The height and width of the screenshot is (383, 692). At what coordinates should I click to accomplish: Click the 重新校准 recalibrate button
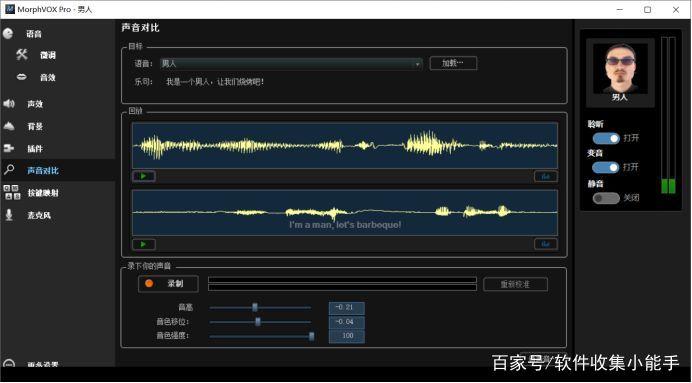515,284
